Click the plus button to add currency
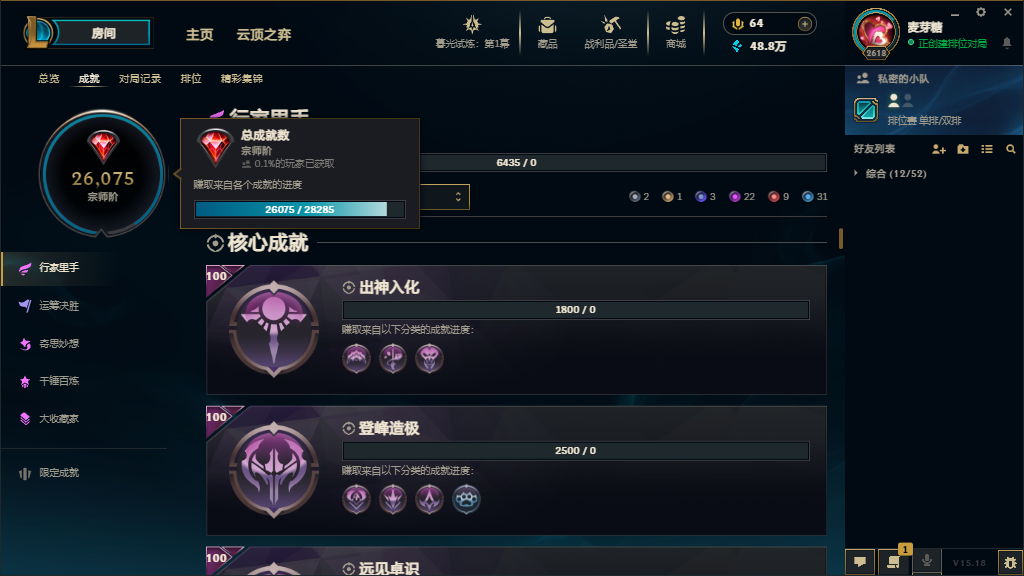This screenshot has width=1024, height=576. pyautogui.click(x=805, y=24)
